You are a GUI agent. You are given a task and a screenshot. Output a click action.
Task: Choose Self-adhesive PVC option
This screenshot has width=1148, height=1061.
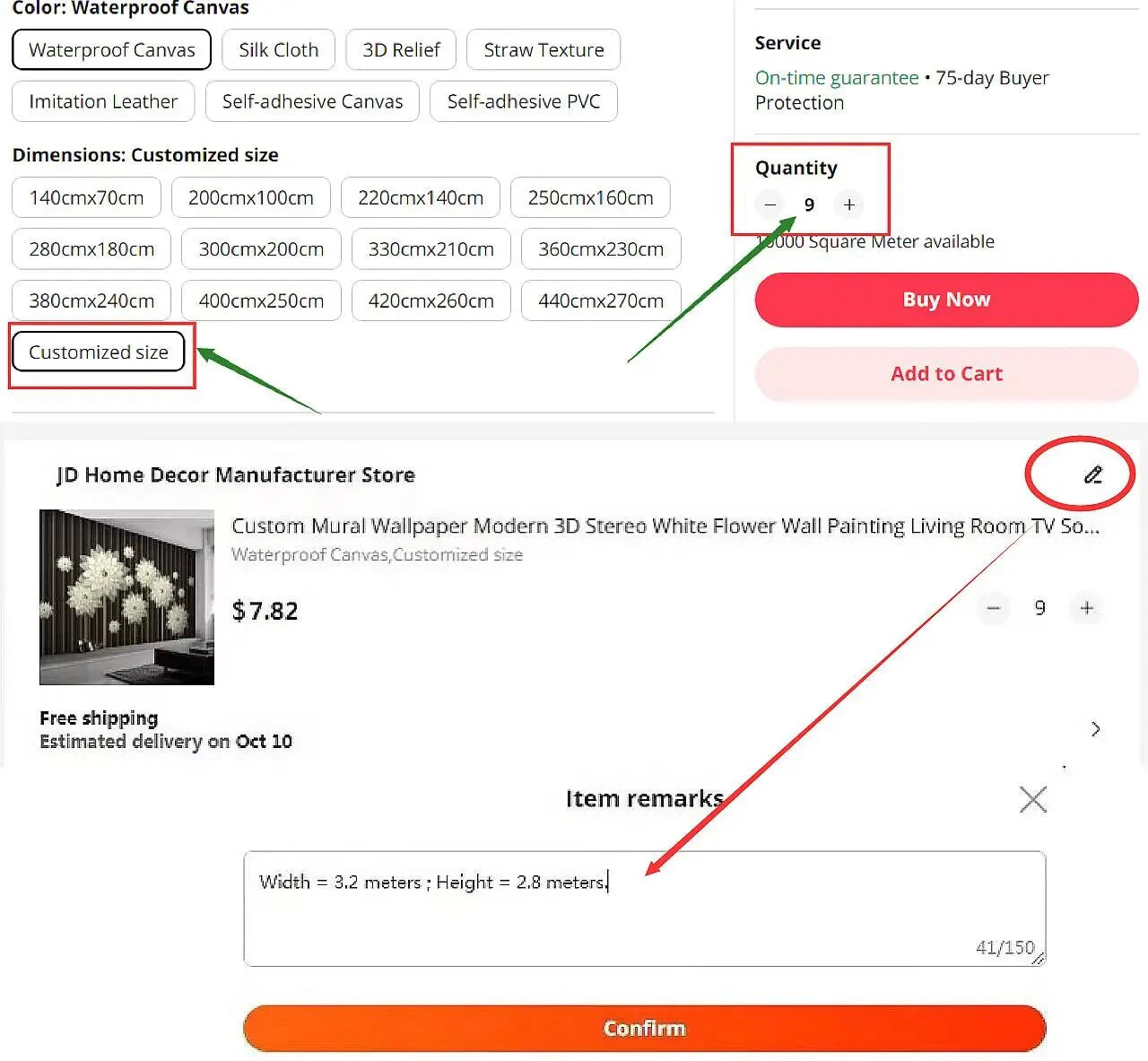[x=523, y=101]
